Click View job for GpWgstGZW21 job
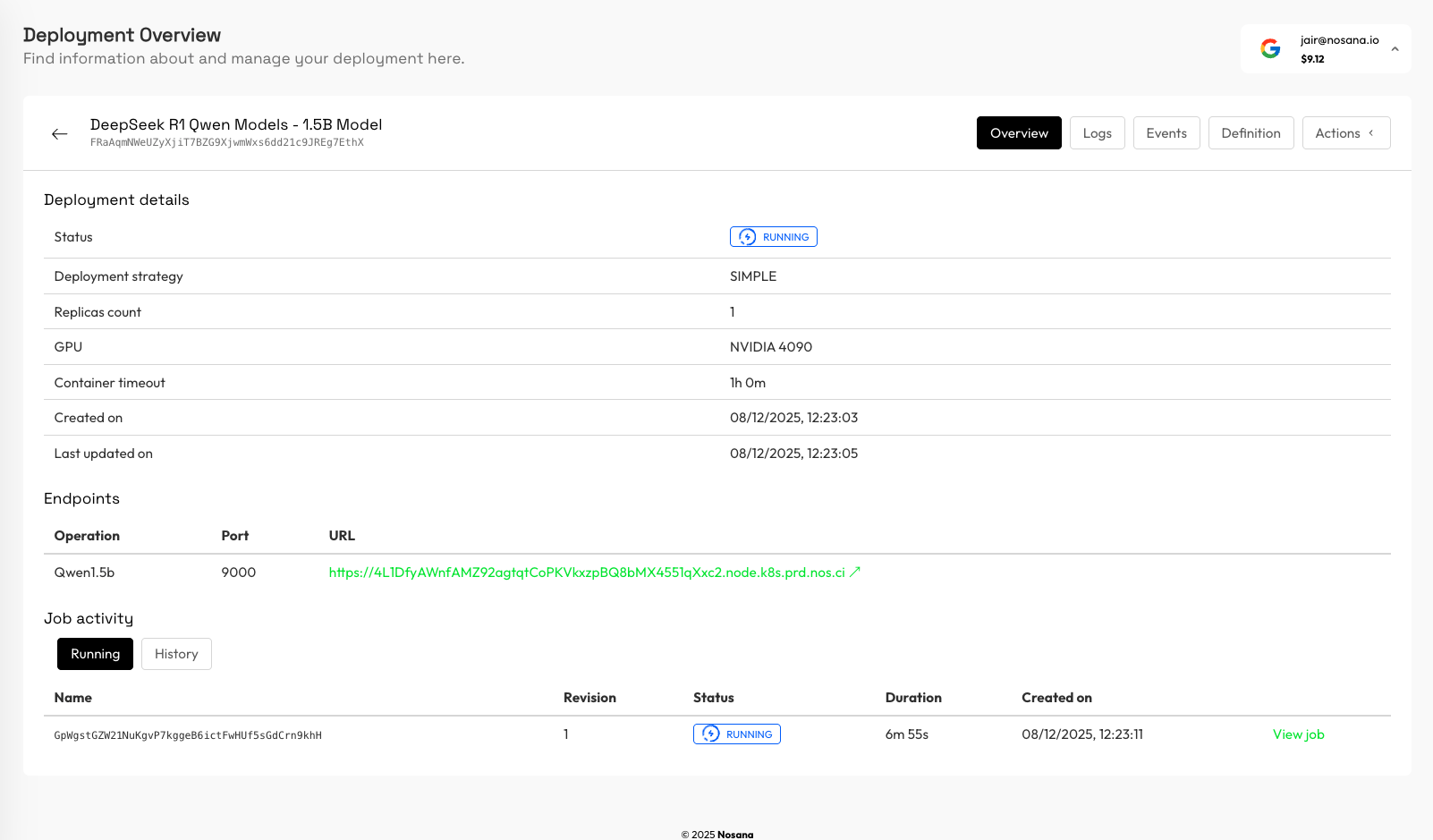 [1298, 734]
